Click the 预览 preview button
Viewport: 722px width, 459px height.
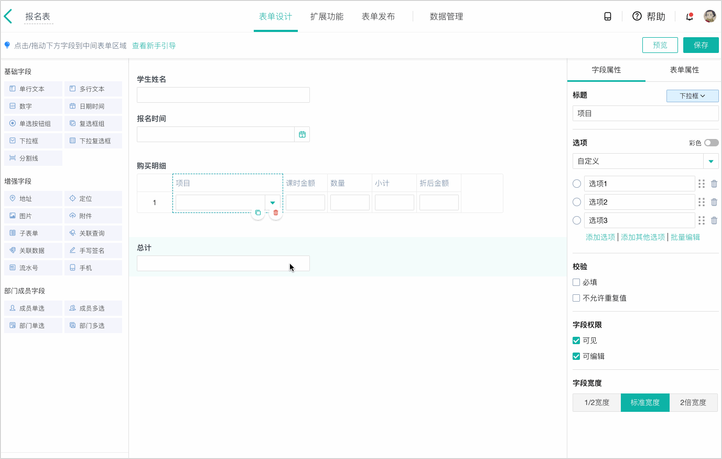point(660,45)
